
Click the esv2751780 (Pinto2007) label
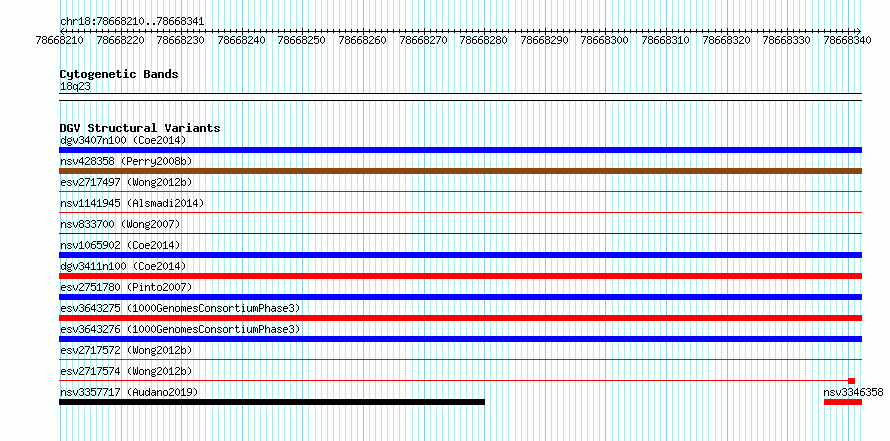coord(126,287)
